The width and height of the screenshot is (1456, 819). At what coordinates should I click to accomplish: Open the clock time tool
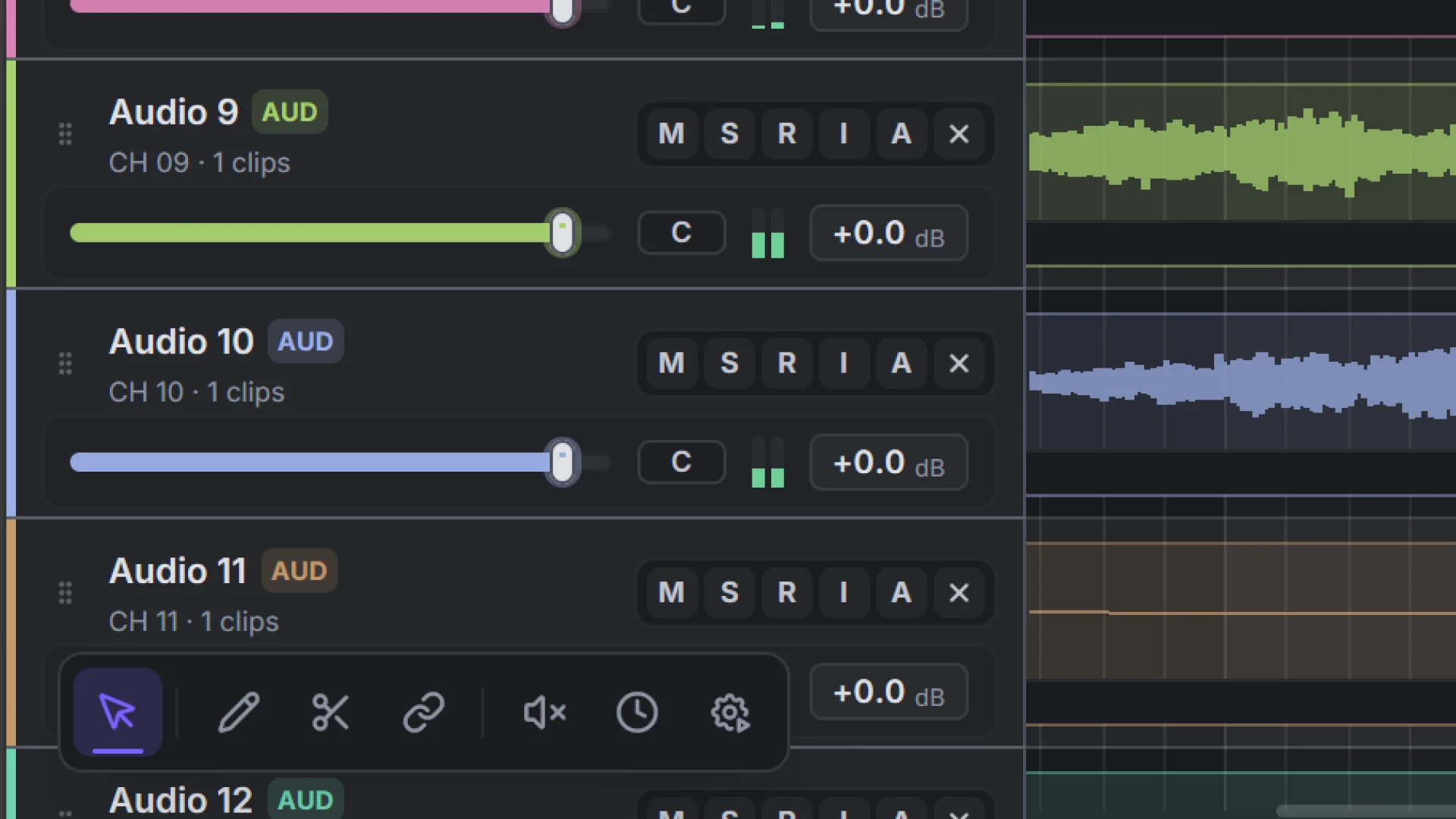point(637,711)
